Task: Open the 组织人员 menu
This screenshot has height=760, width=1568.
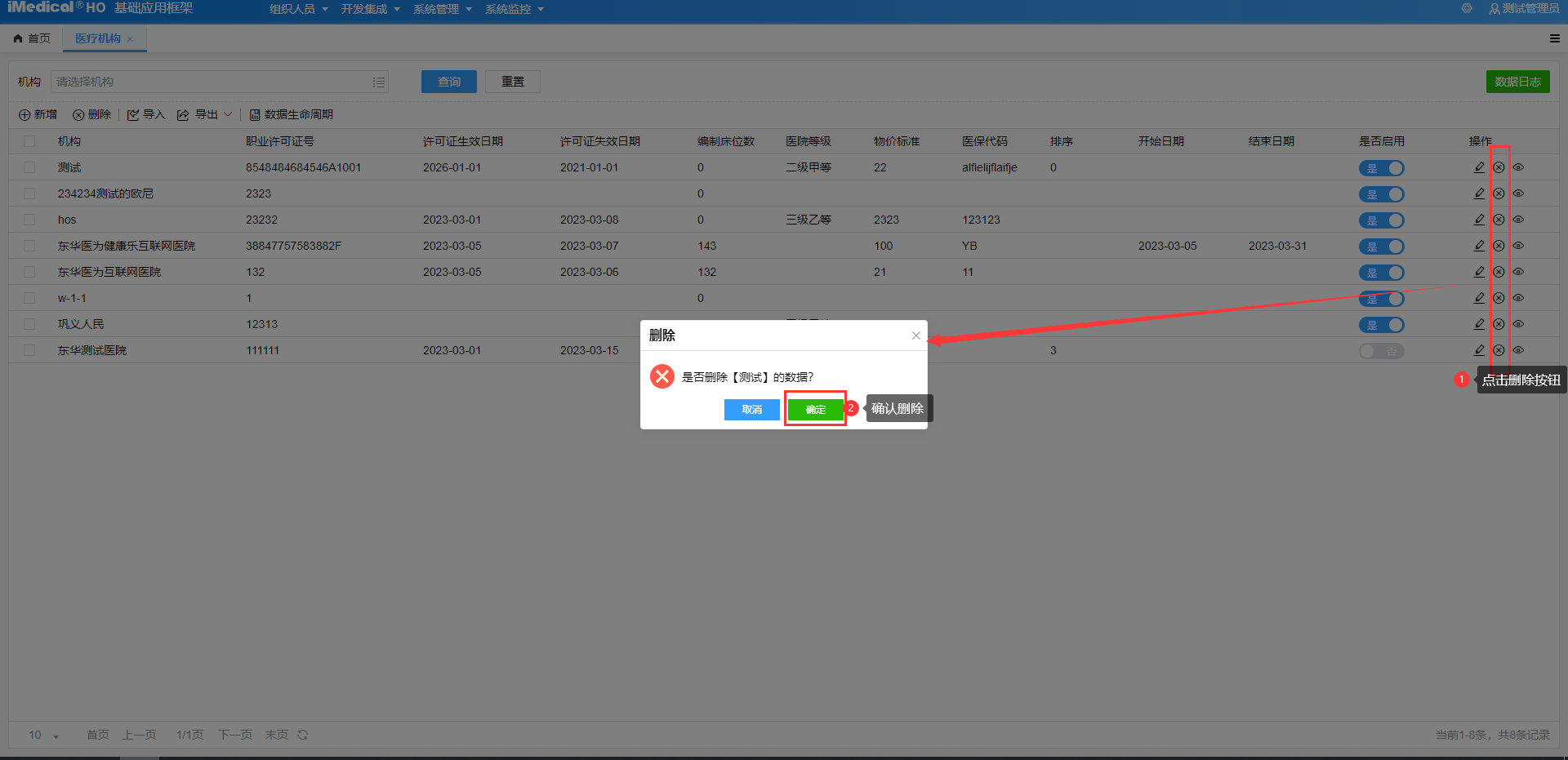Action: click(x=298, y=9)
